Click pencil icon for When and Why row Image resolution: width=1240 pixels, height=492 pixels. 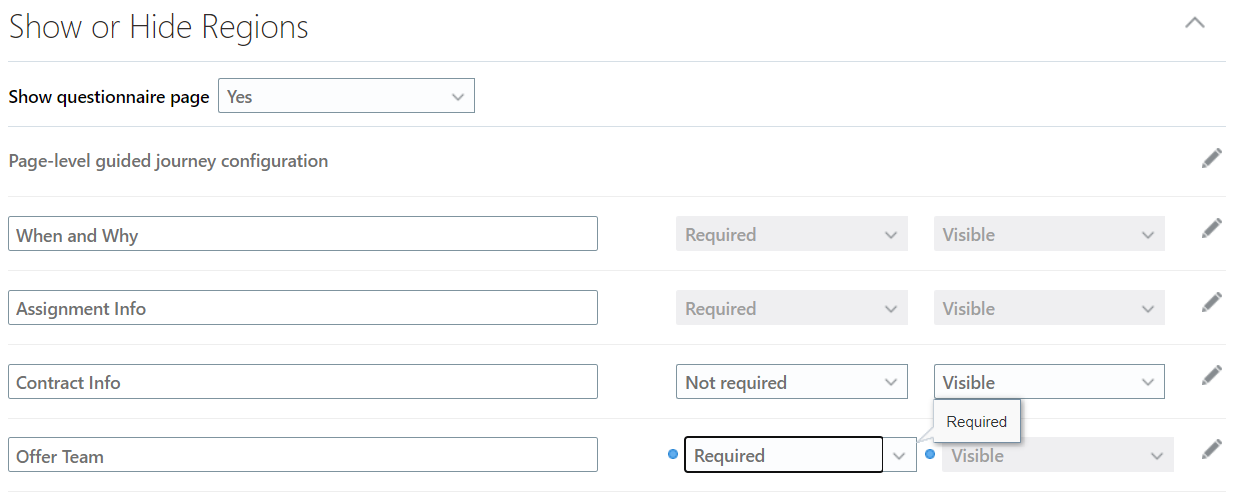click(1211, 229)
